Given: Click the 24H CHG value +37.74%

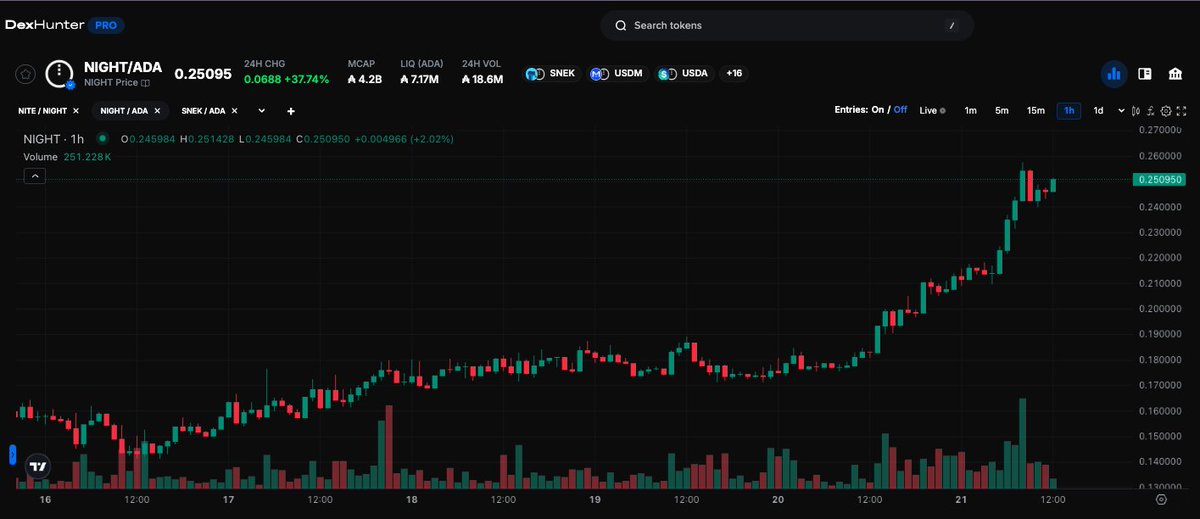Looking at the screenshot, I should click(x=307, y=78).
